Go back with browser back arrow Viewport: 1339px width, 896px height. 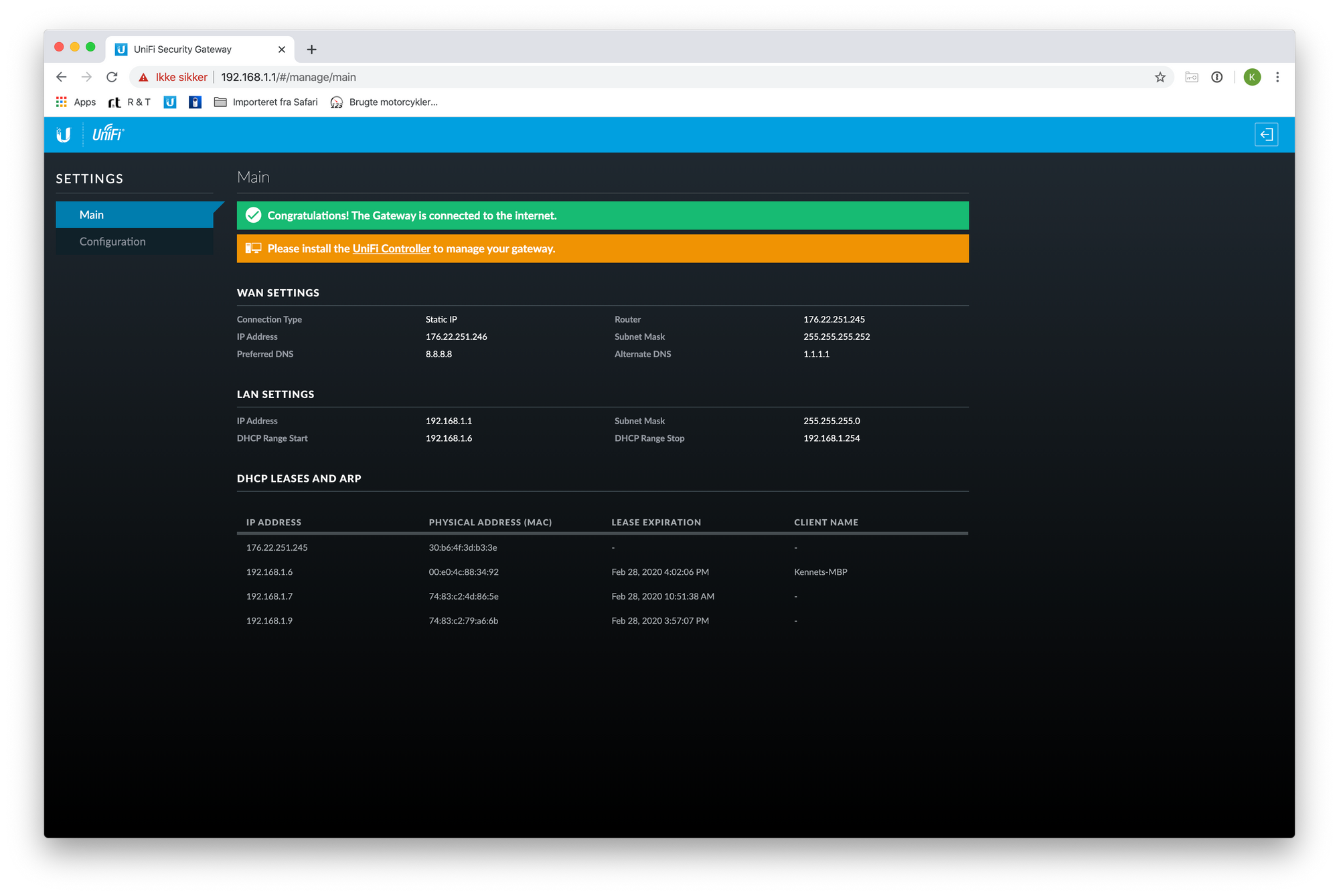click(62, 77)
